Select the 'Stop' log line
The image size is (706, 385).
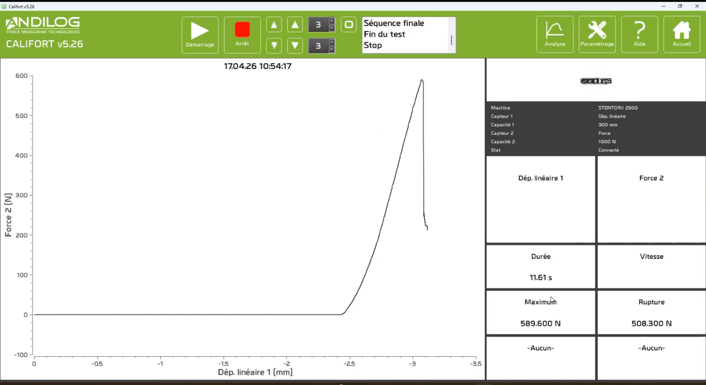tap(373, 45)
